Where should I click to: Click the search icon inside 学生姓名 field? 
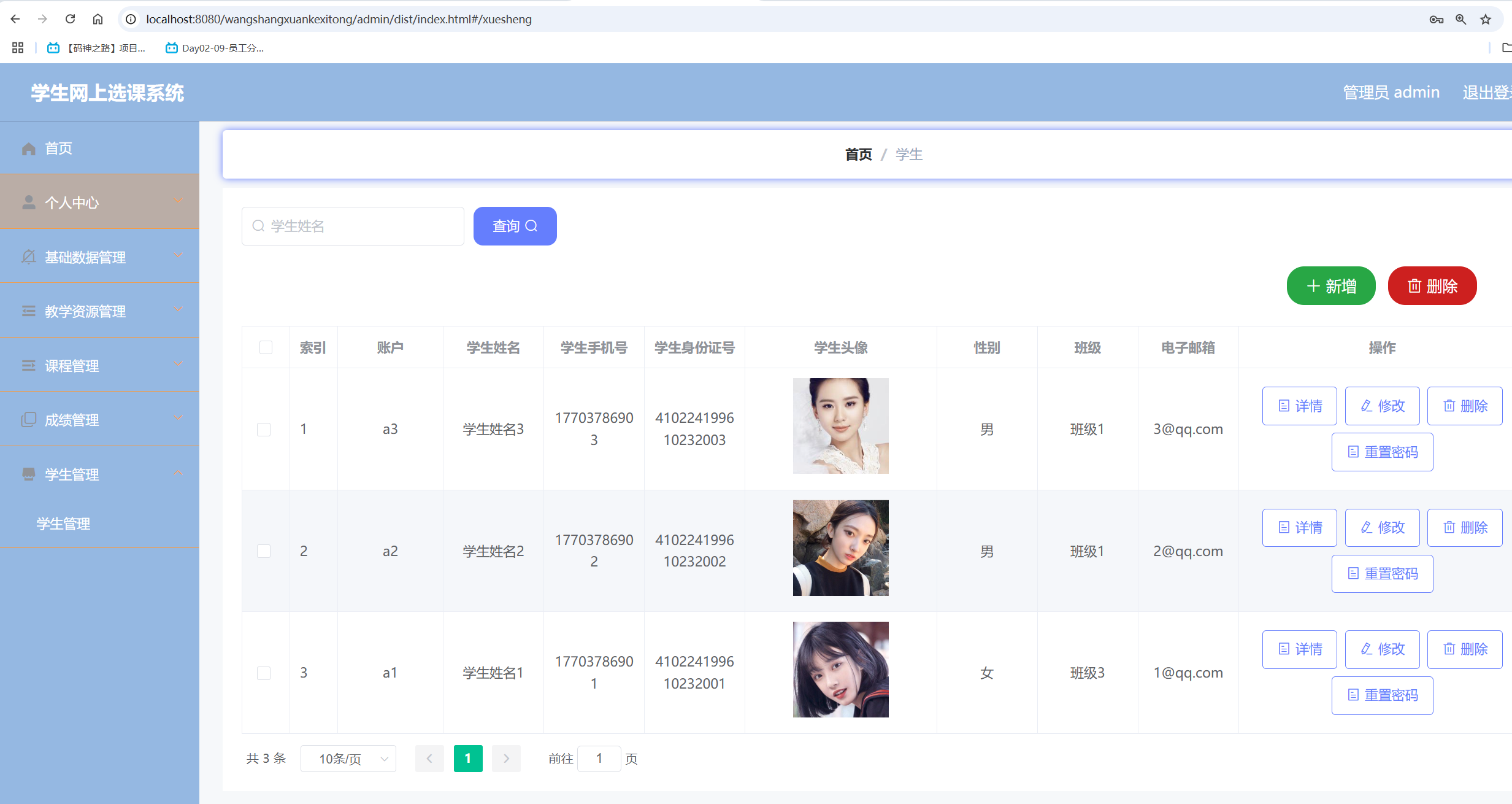coord(258,226)
